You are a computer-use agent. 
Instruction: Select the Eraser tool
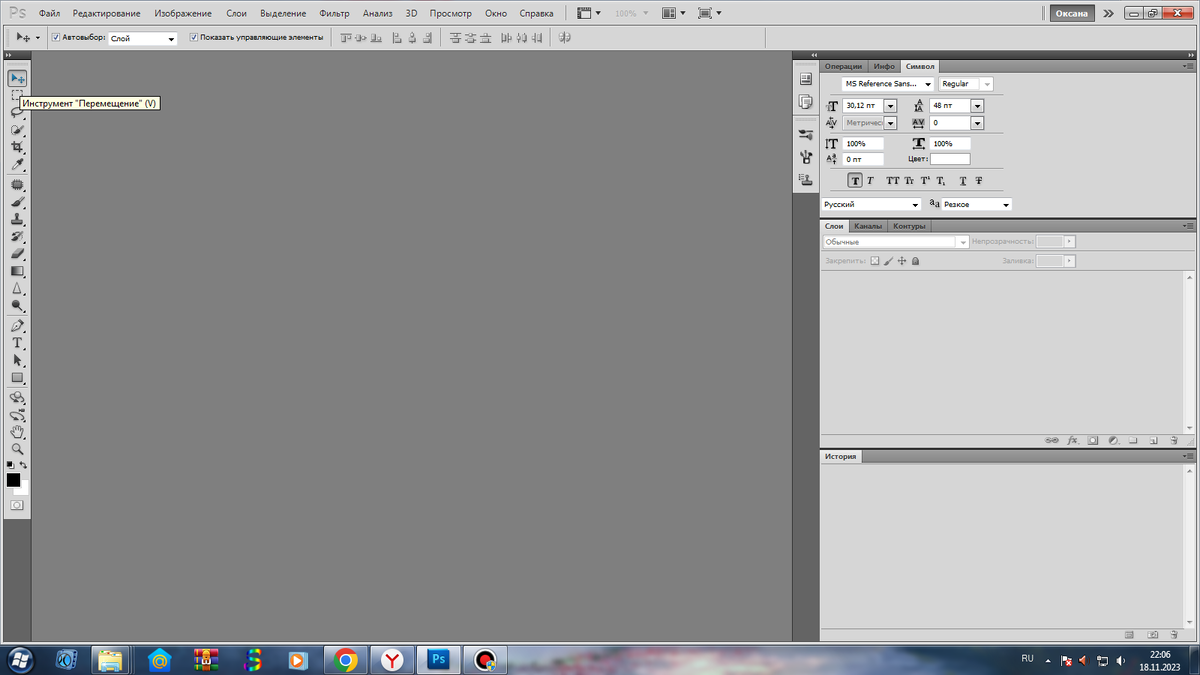[x=17, y=254]
